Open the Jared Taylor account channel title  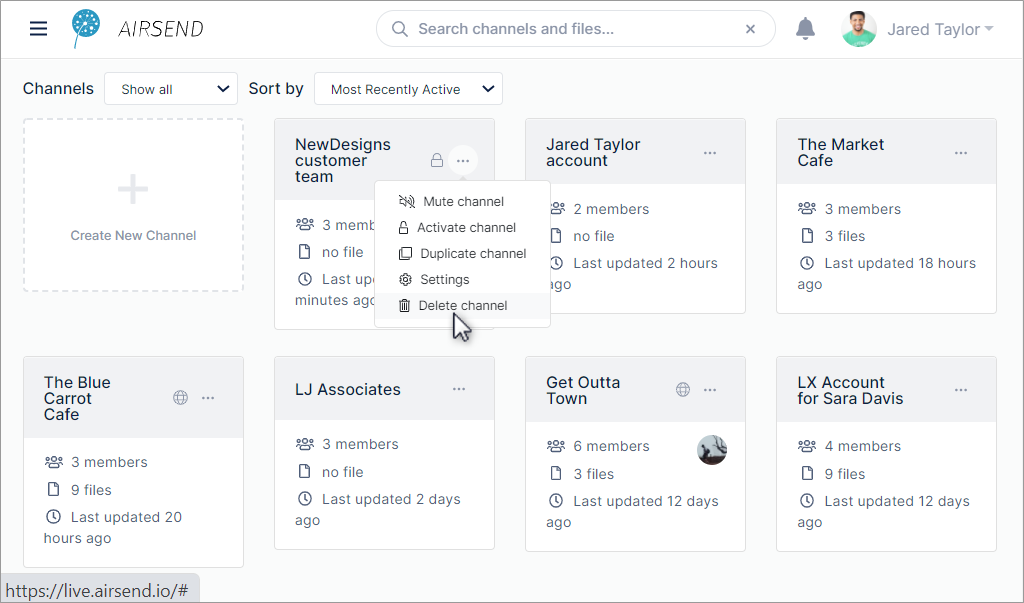click(x=593, y=153)
